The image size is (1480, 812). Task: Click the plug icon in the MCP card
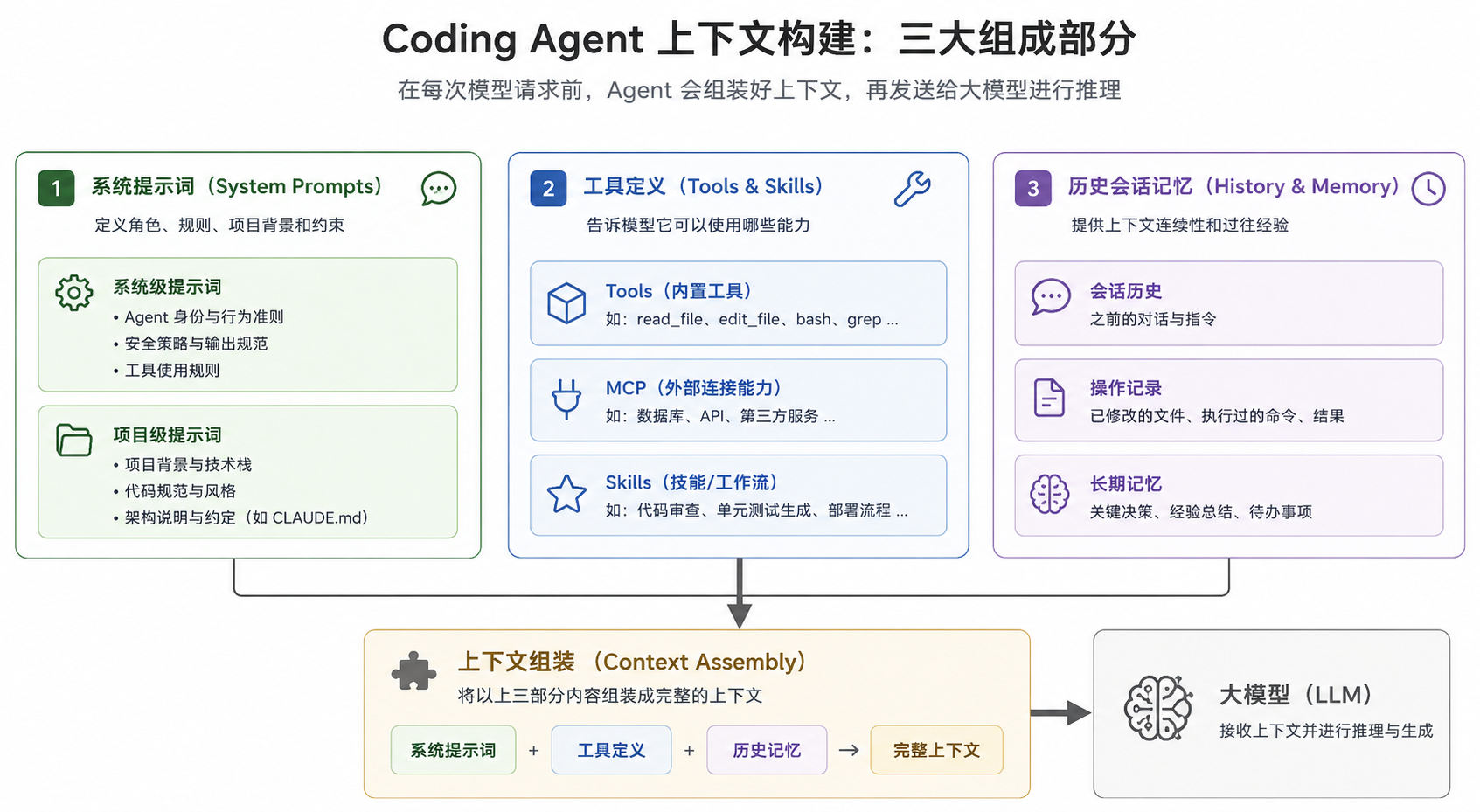(566, 399)
